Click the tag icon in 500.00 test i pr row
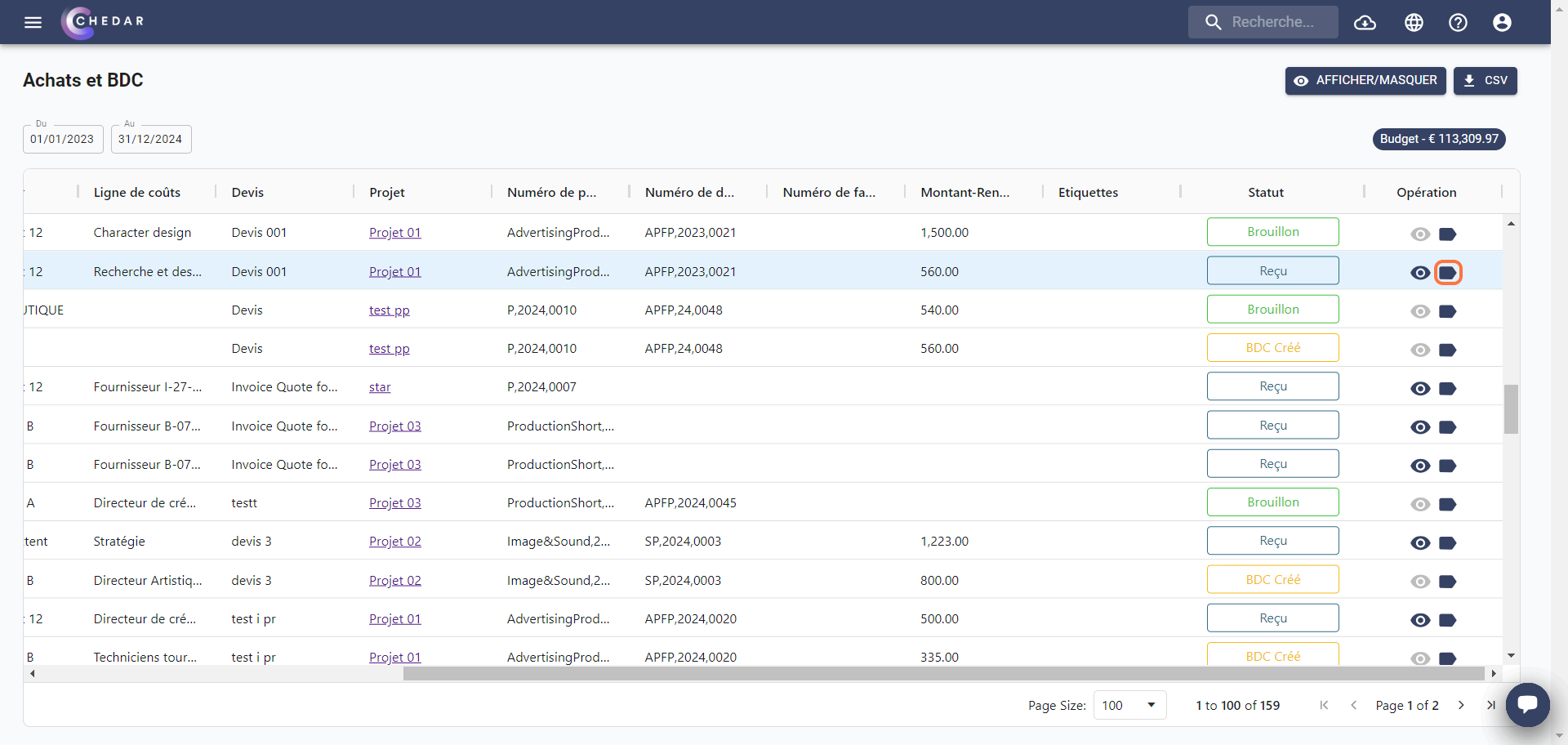This screenshot has width=1568, height=745. coord(1447,620)
